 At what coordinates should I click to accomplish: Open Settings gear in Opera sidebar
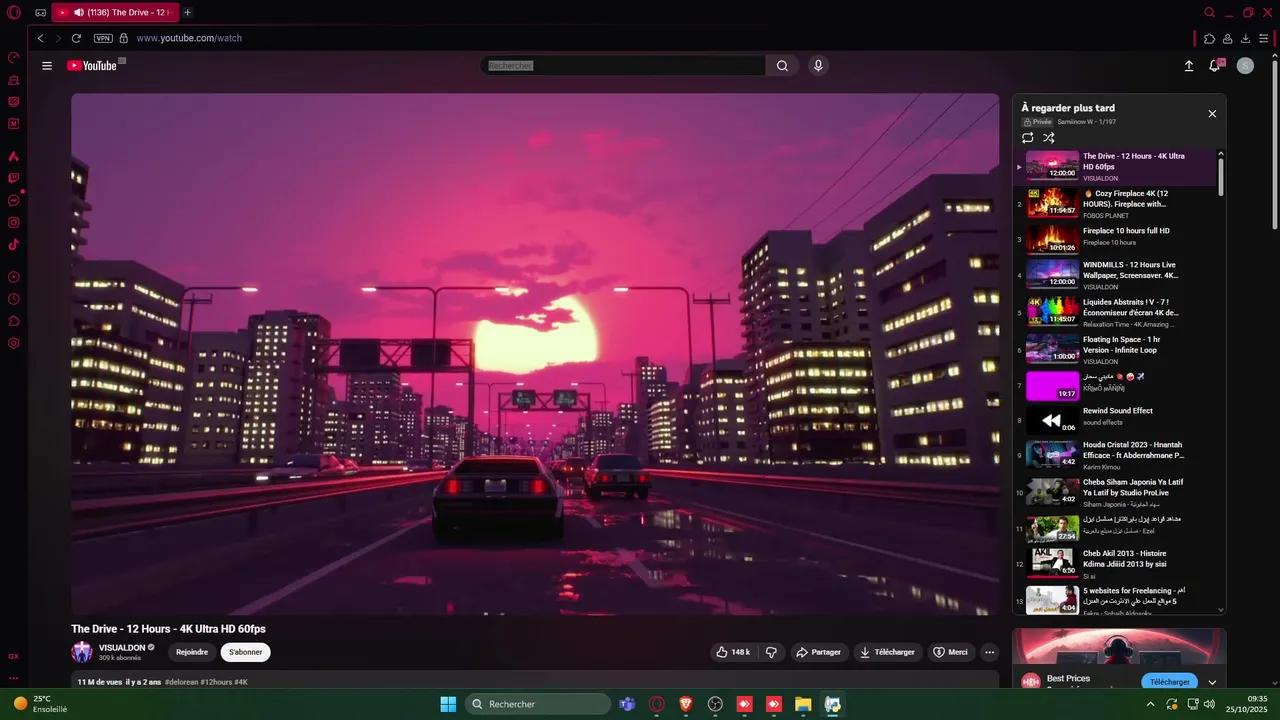pyautogui.click(x=14, y=343)
